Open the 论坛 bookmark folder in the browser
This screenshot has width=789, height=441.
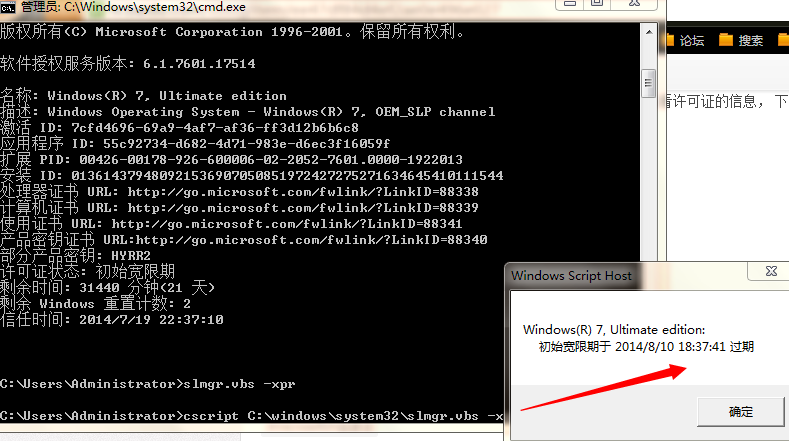tap(685, 40)
